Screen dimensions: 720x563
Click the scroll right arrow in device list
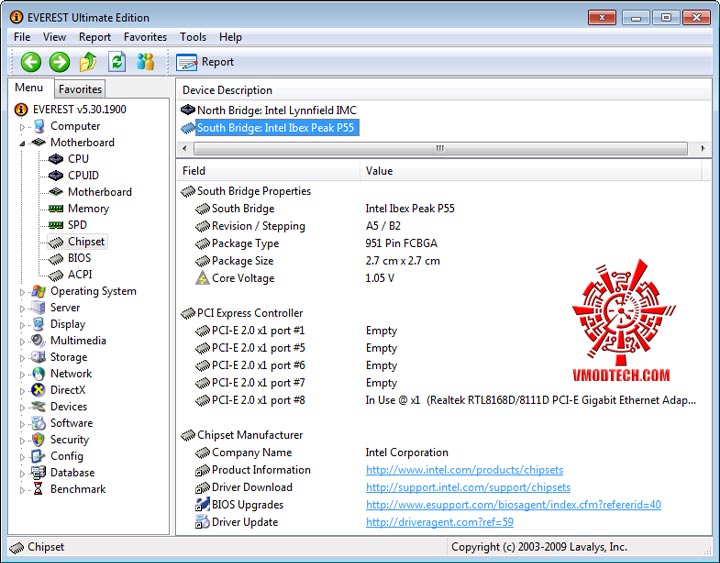click(703, 148)
